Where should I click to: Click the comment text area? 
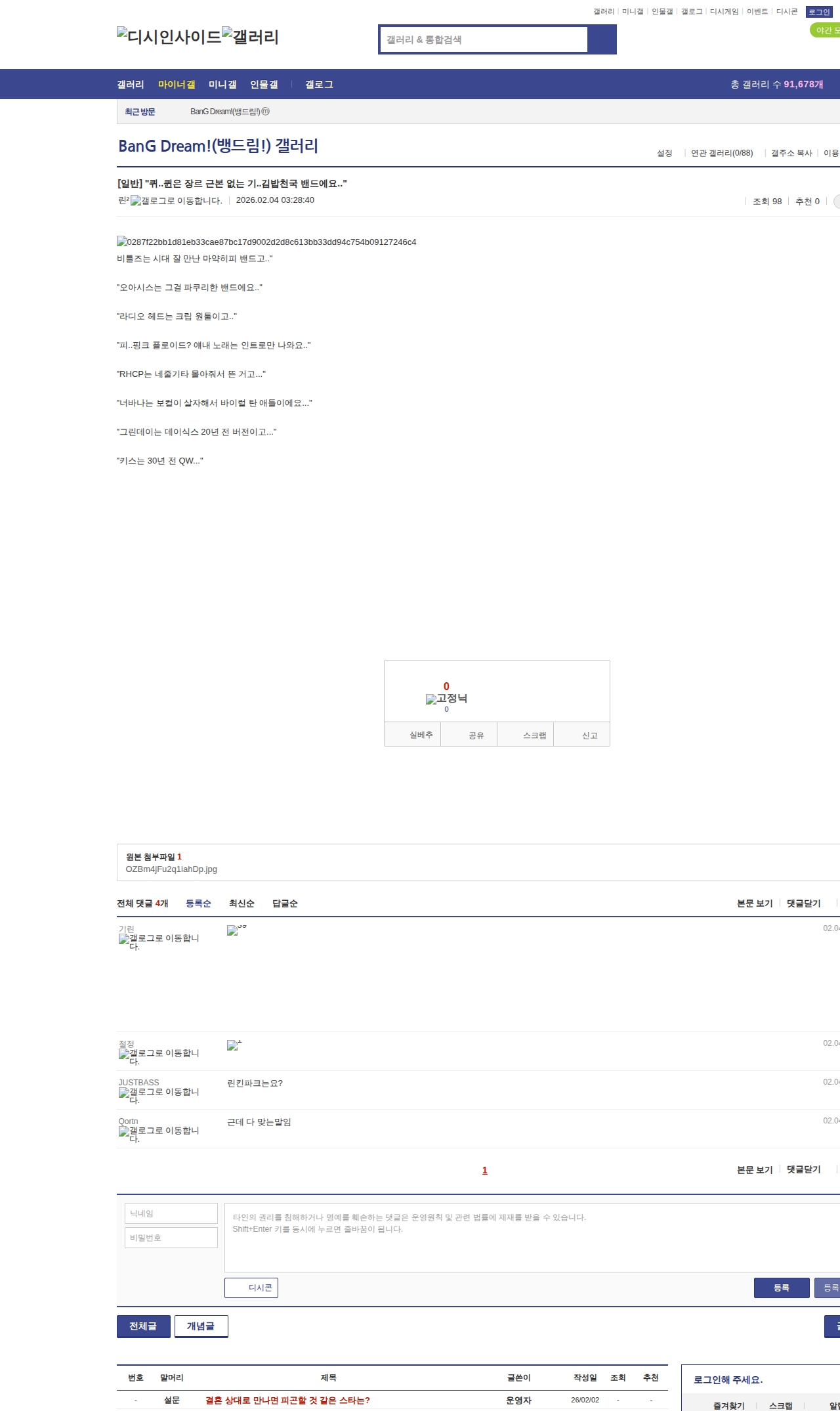click(532, 1238)
